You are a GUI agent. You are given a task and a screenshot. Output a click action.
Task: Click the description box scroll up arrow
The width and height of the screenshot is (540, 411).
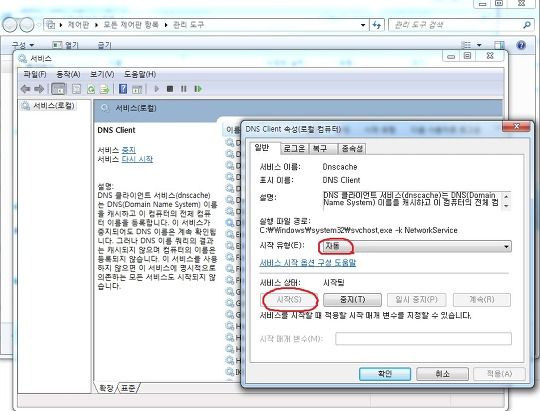pyautogui.click(x=506, y=197)
